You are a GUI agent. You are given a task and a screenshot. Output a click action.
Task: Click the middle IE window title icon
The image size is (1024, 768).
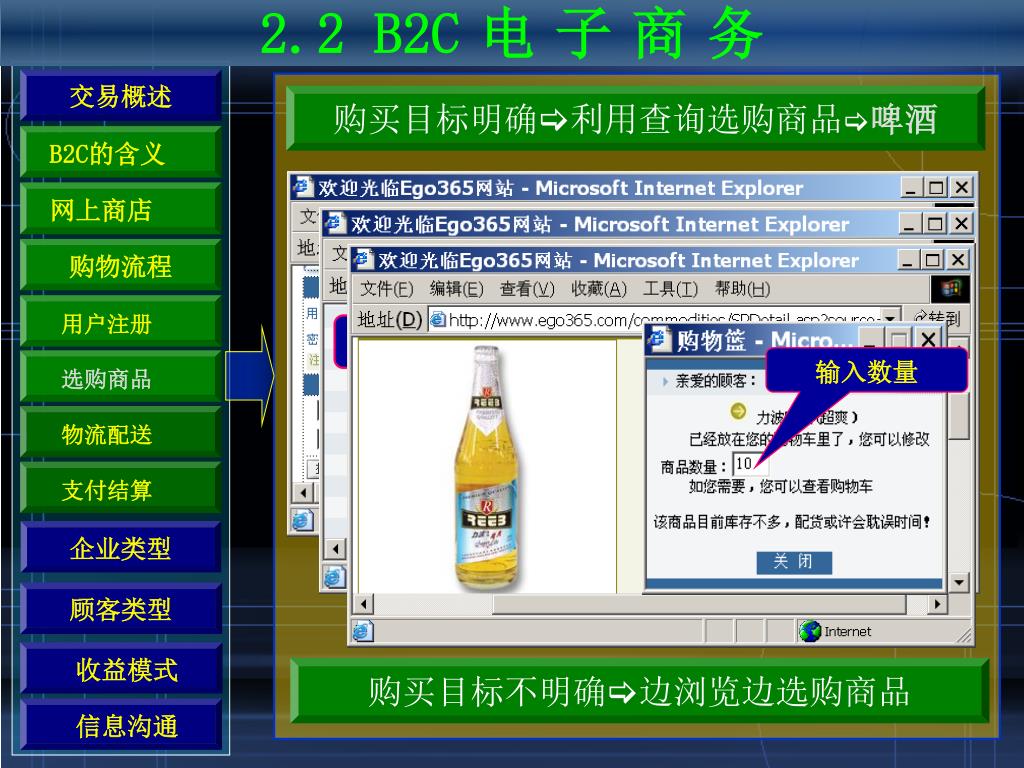click(x=335, y=224)
